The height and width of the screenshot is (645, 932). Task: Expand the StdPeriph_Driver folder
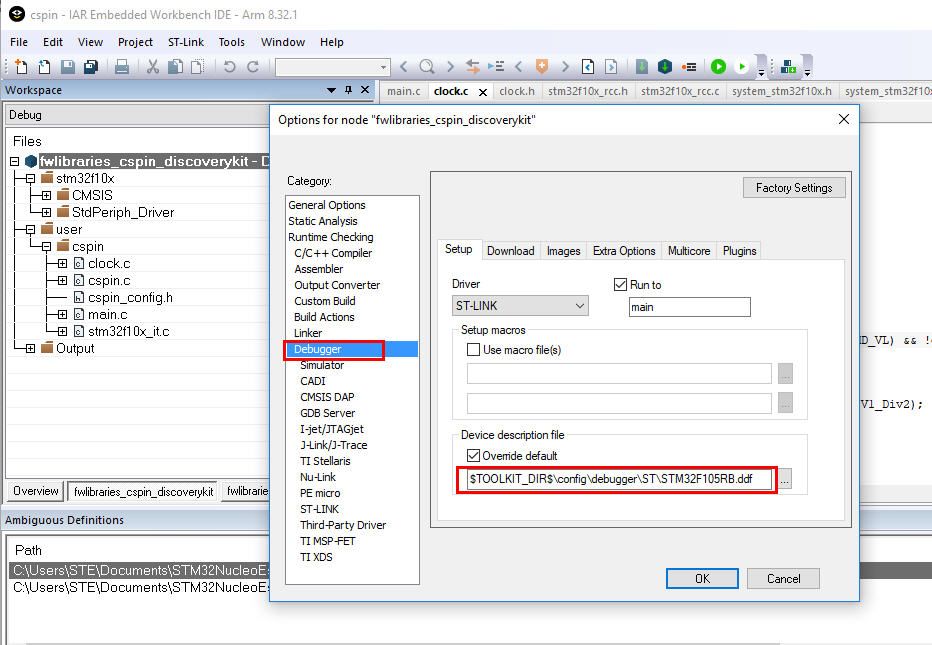pyautogui.click(x=46, y=212)
